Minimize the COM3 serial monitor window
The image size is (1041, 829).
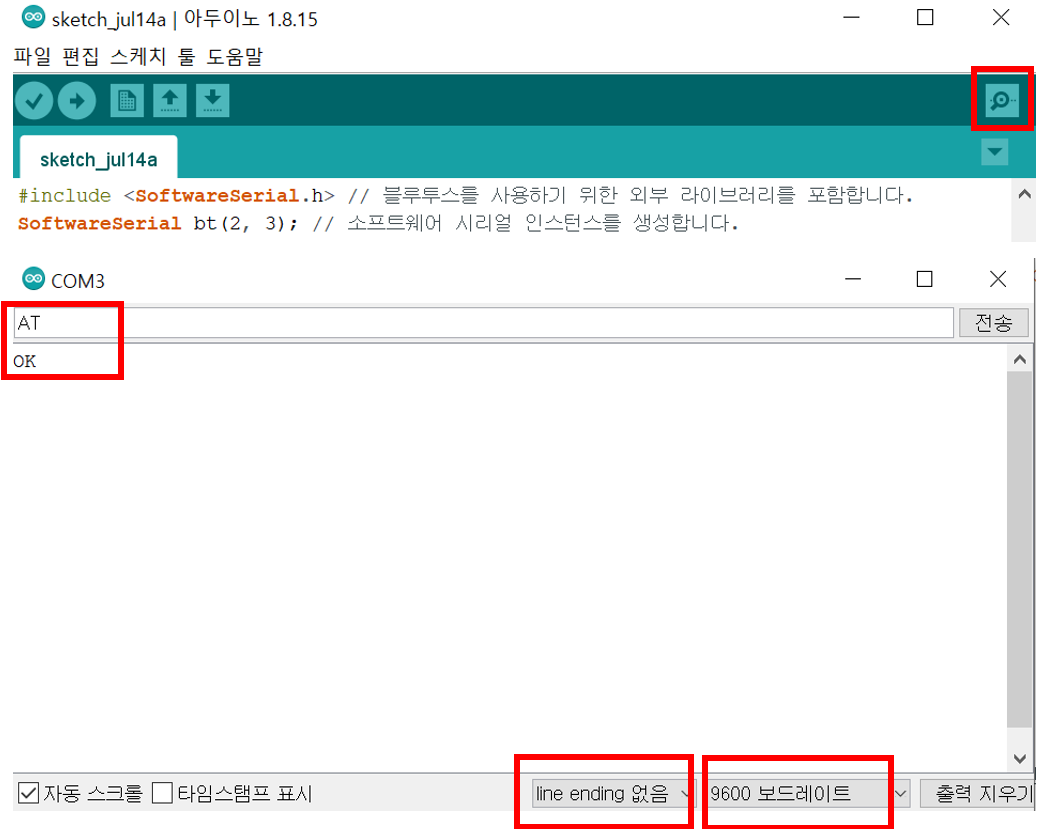pyautogui.click(x=853, y=279)
